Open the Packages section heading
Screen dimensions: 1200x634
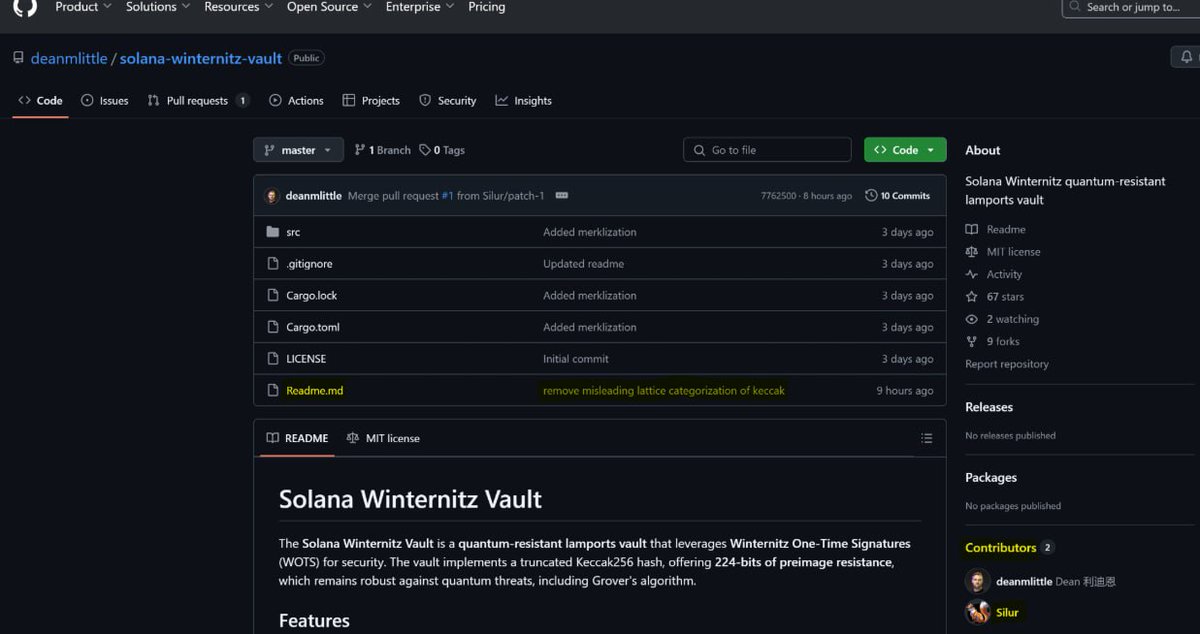(x=991, y=478)
